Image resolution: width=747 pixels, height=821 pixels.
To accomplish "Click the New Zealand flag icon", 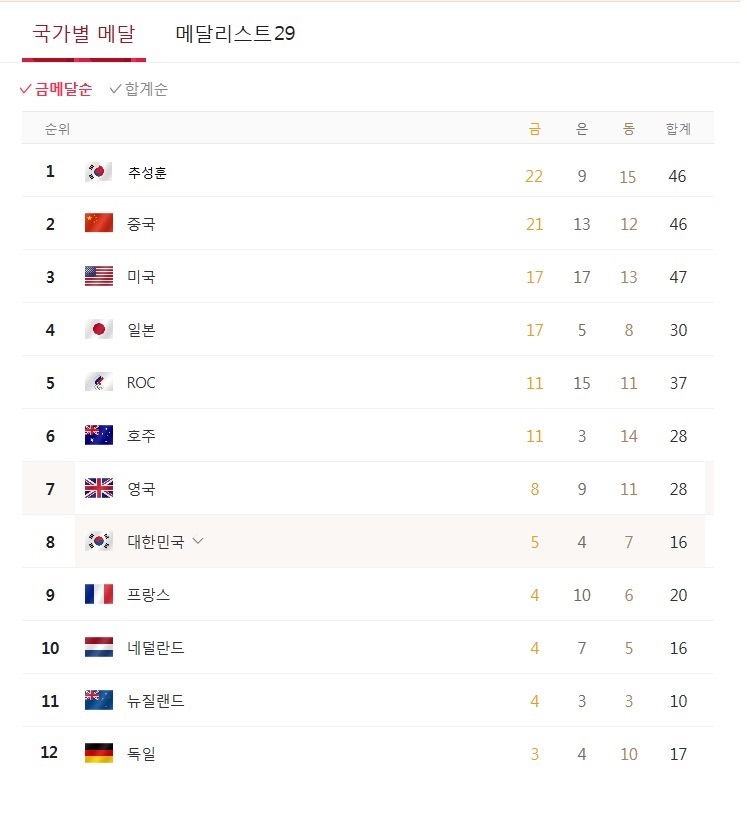I will pos(99,701).
